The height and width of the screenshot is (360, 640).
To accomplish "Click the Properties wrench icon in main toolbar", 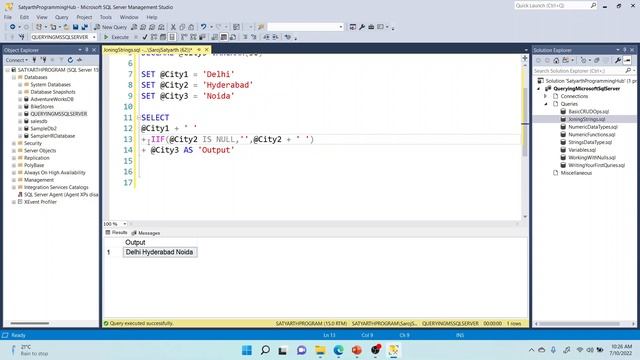I will click(362, 27).
